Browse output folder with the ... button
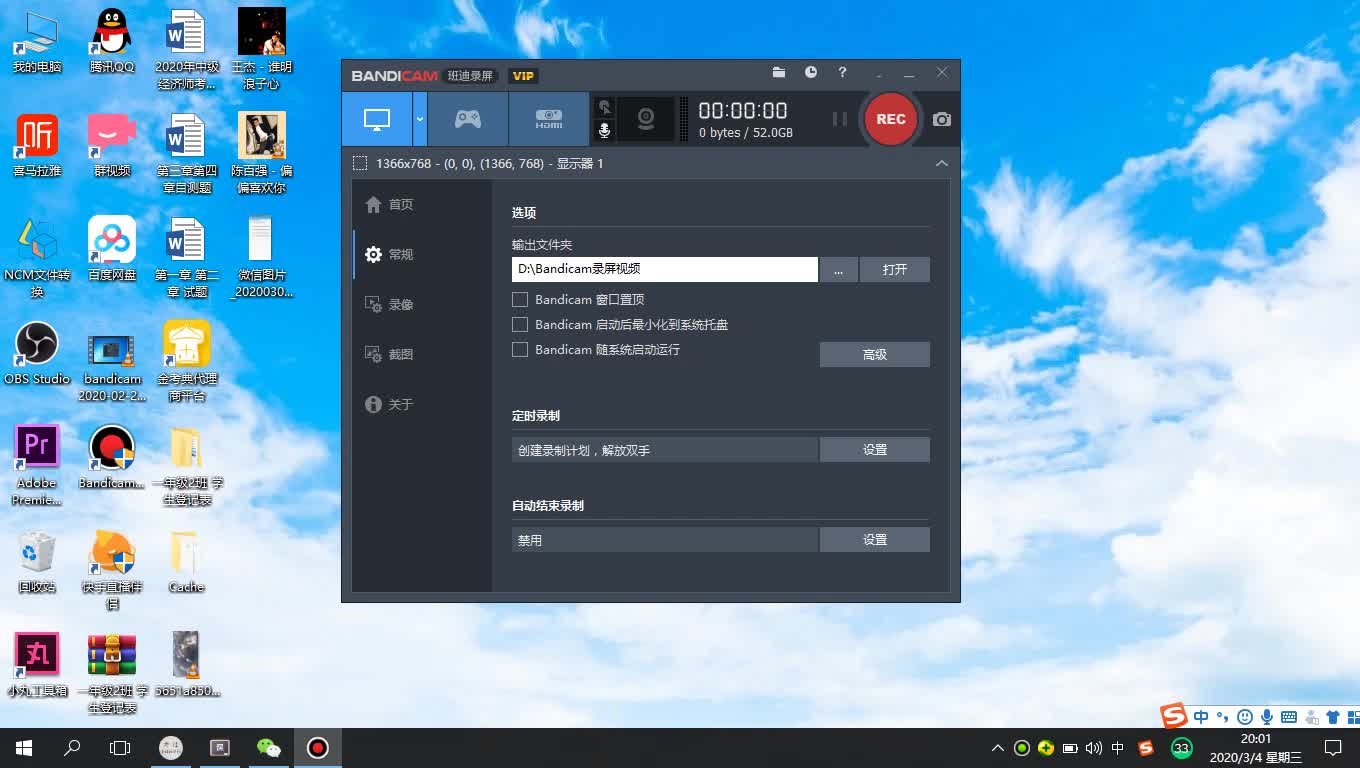 coord(839,269)
